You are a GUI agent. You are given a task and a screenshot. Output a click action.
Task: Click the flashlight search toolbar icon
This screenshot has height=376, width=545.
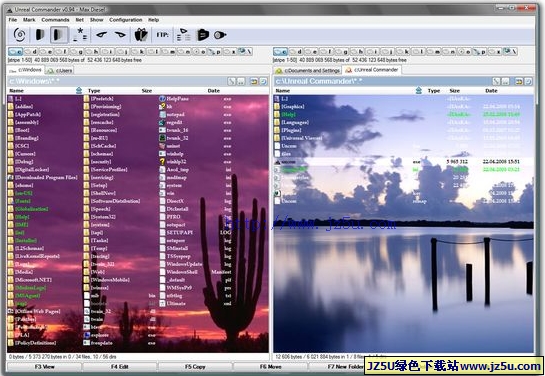(x=220, y=35)
